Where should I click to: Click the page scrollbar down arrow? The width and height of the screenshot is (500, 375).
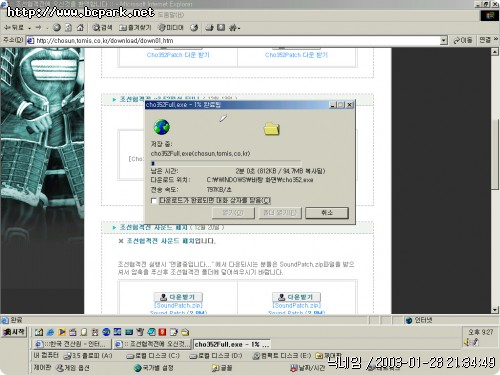click(495, 310)
